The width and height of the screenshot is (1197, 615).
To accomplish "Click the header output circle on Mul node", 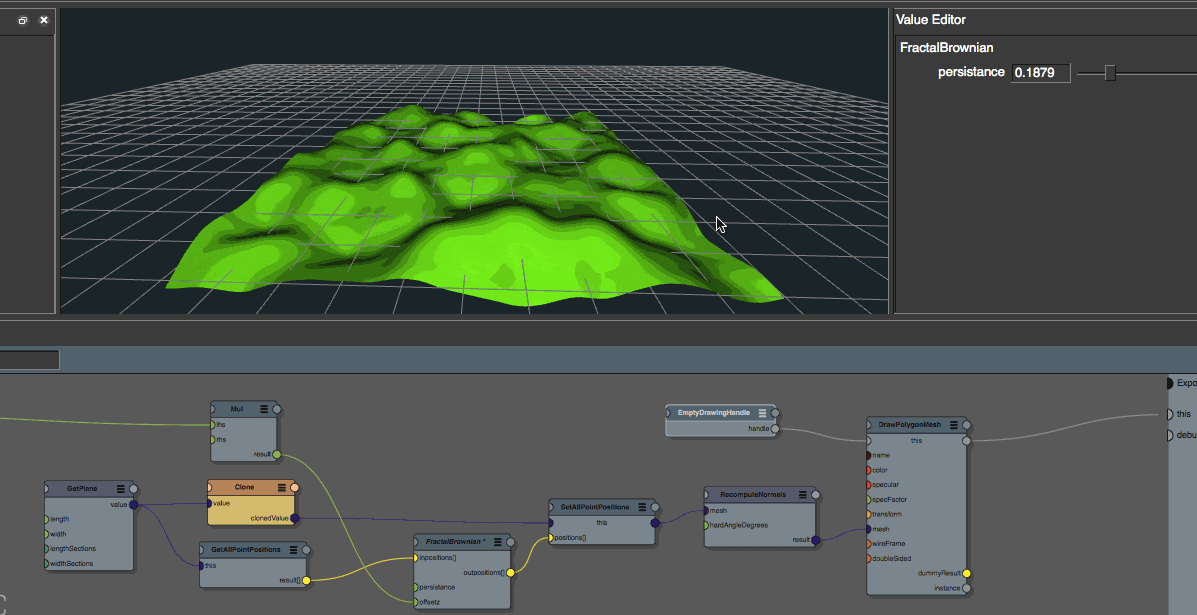I will [x=277, y=410].
